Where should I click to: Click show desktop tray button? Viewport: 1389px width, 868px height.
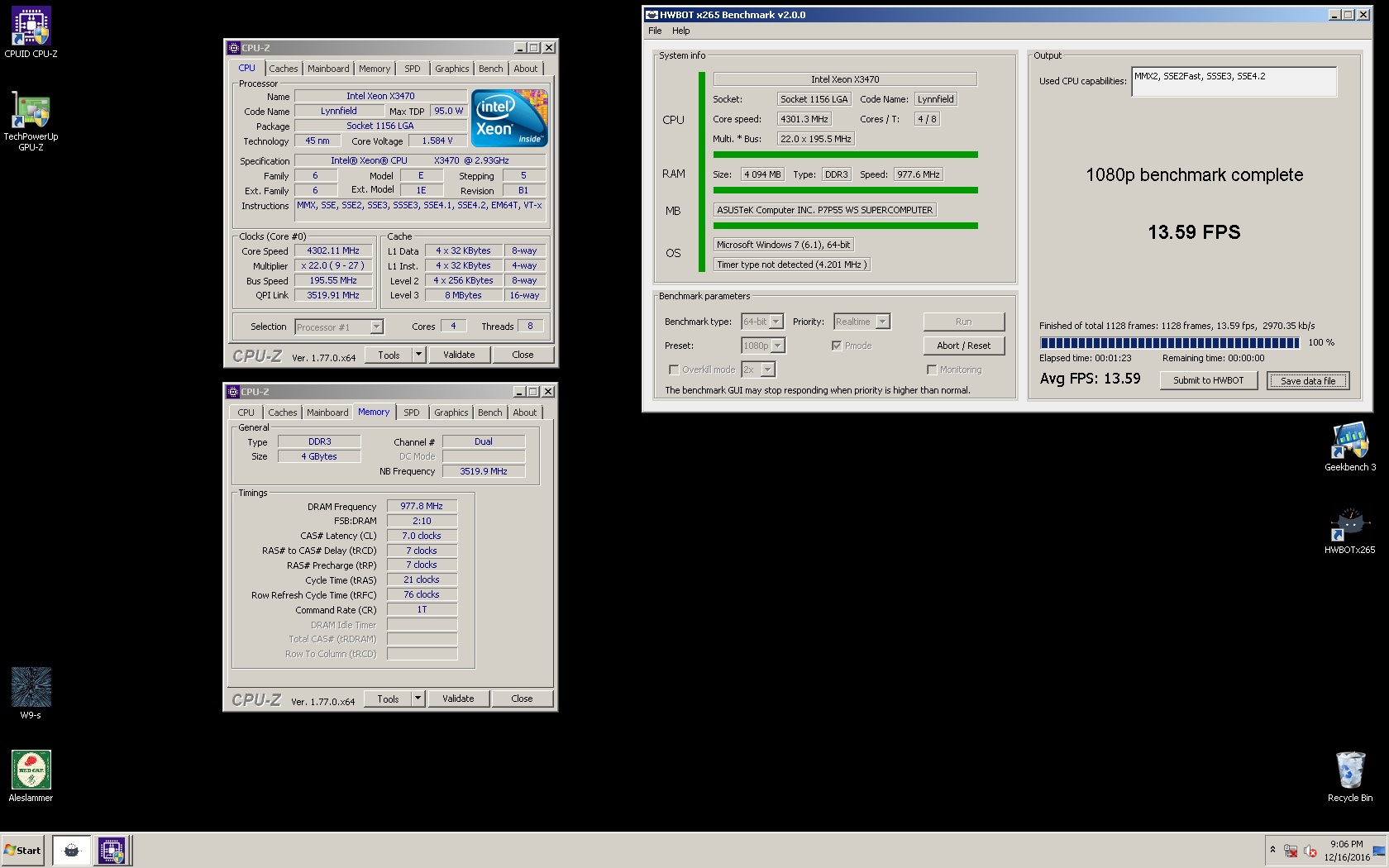pyautogui.click(x=1379, y=851)
